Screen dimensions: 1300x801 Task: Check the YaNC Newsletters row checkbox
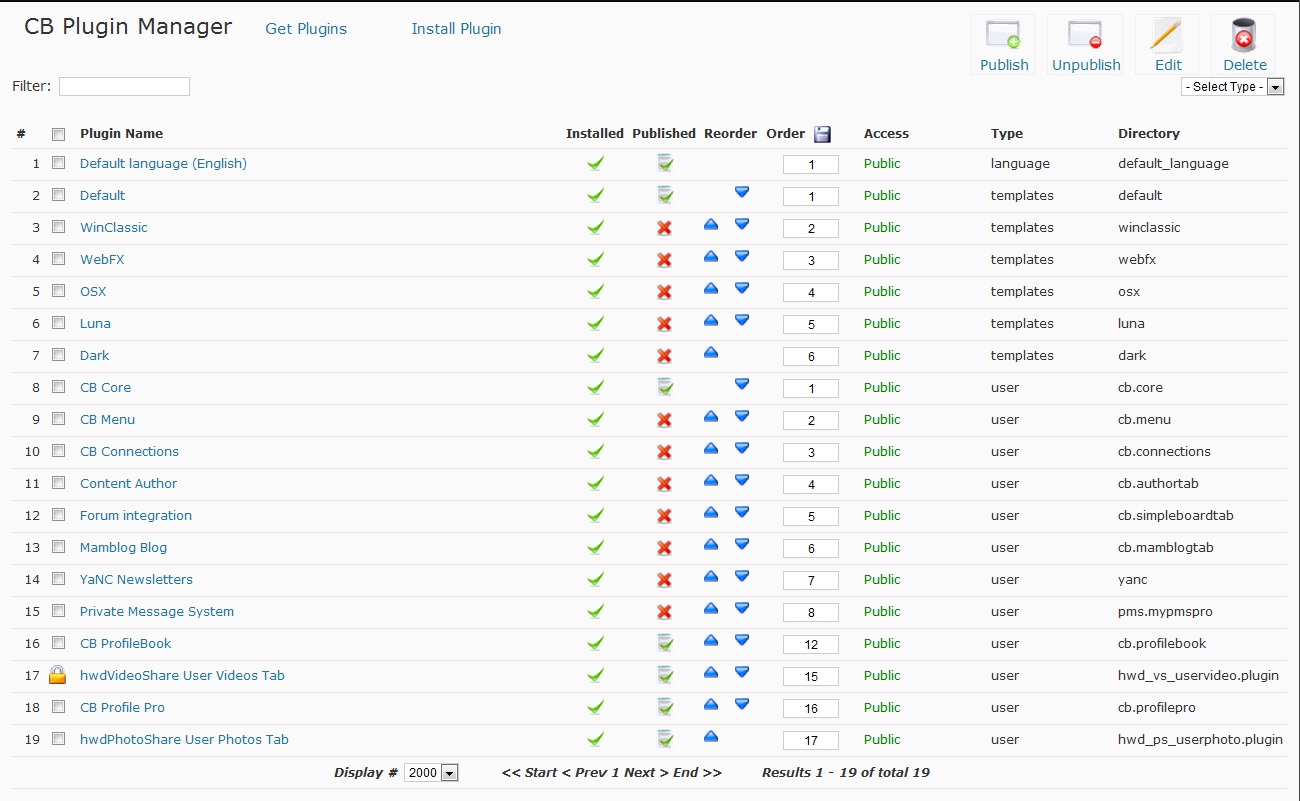point(58,579)
